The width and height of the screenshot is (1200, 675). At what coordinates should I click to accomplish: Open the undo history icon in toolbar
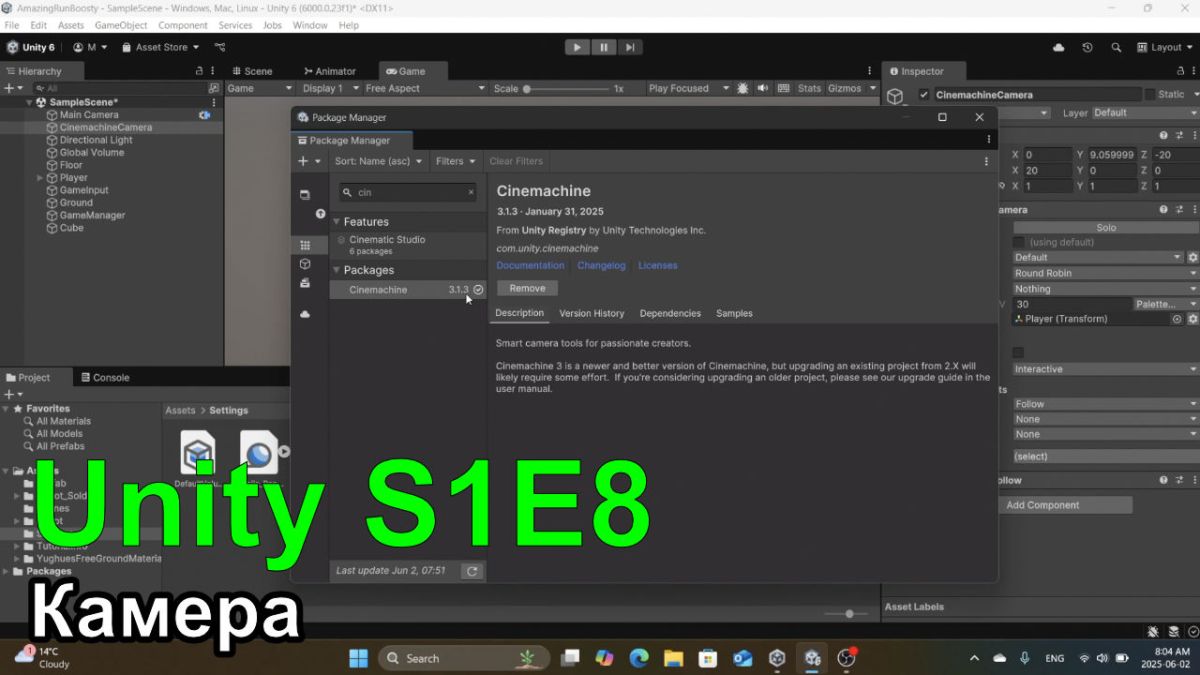(x=1087, y=47)
